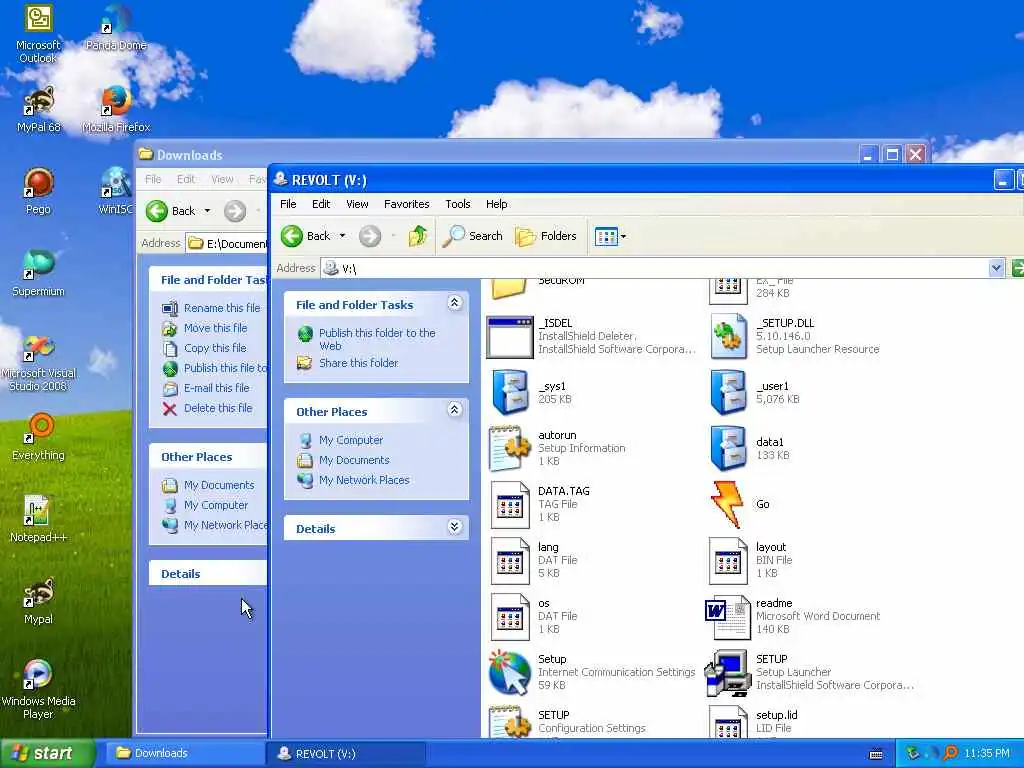Launch Windows Media Player shortcut
The height and width of the screenshot is (768, 1024).
coord(38,690)
